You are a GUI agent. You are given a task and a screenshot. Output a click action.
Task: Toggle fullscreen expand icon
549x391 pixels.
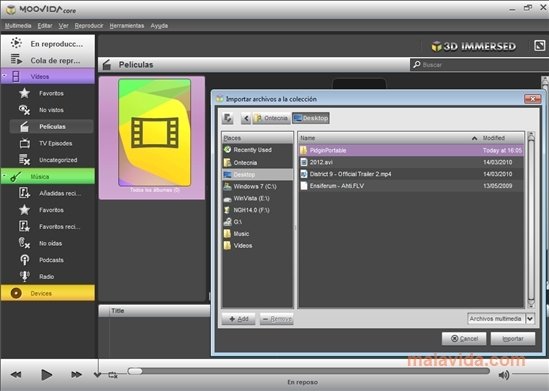(540, 46)
